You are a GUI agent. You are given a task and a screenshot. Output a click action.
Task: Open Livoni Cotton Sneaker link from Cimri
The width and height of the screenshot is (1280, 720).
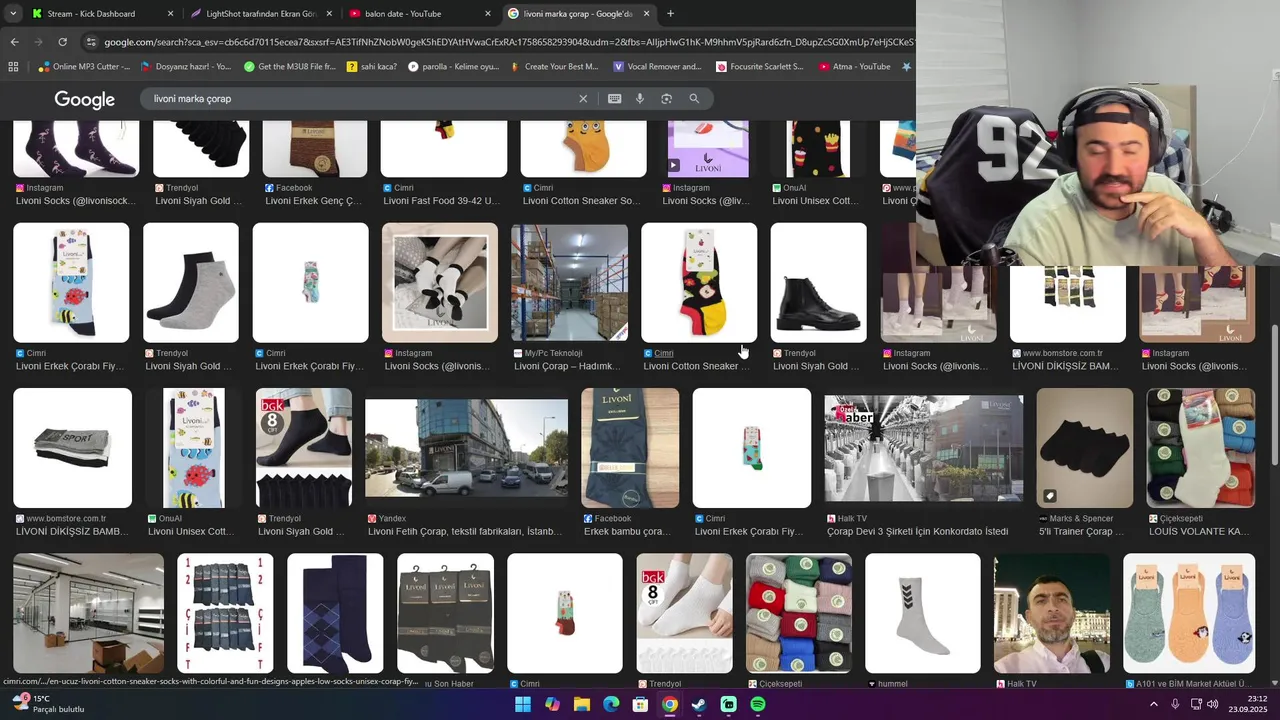click(695, 366)
